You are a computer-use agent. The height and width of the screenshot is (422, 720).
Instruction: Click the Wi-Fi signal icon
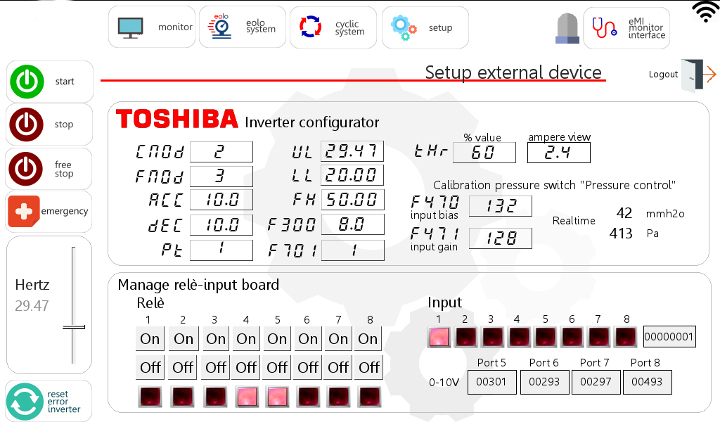pos(707,11)
